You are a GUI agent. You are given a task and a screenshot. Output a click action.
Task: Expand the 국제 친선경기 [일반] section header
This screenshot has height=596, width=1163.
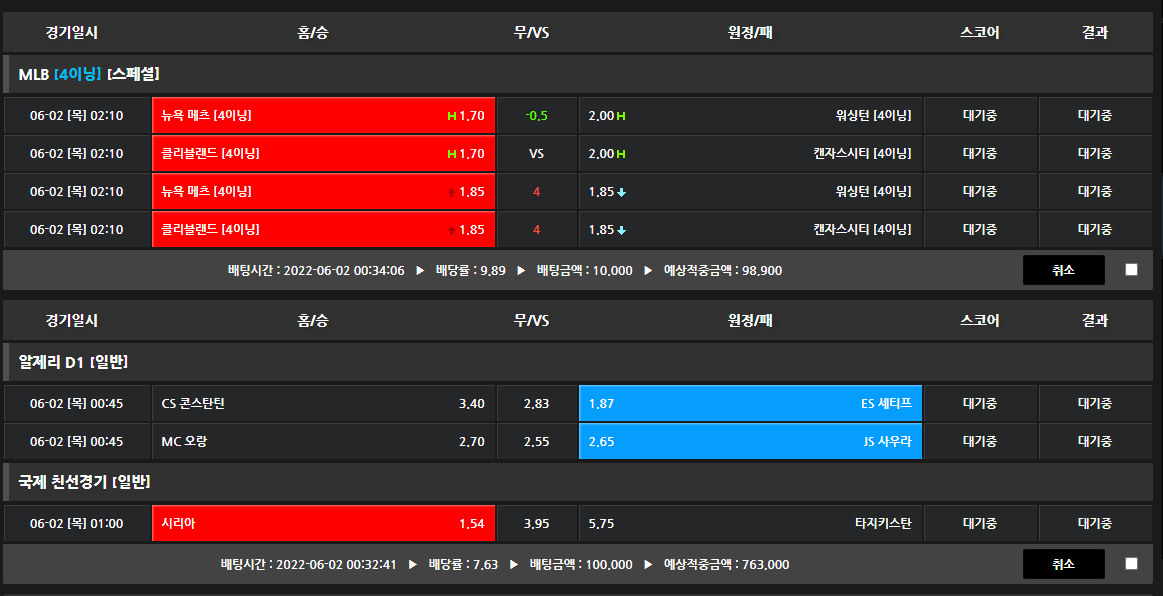click(84, 482)
